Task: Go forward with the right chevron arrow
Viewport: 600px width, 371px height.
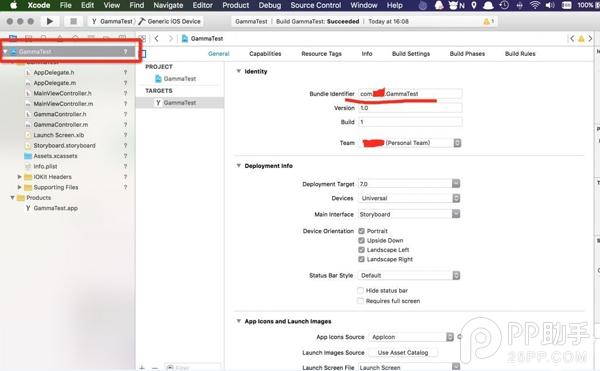Action: (x=171, y=38)
